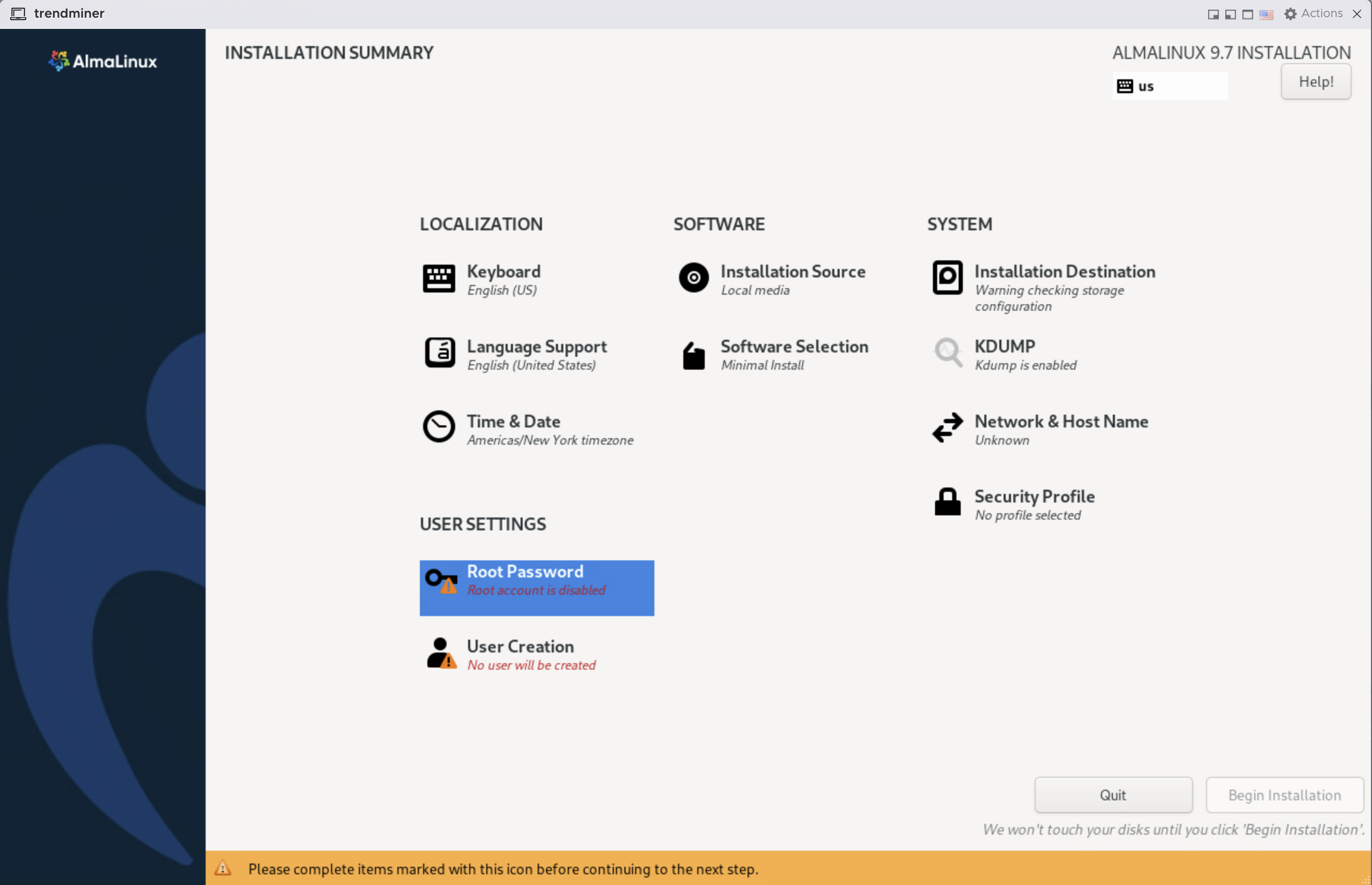Click the US flag console language indicator
1372x885 pixels.
point(1267,14)
